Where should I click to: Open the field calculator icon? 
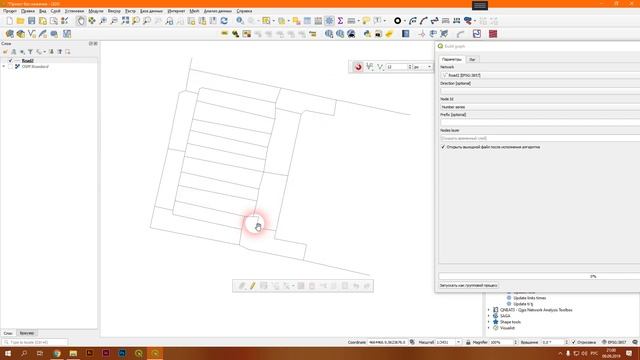(318, 21)
